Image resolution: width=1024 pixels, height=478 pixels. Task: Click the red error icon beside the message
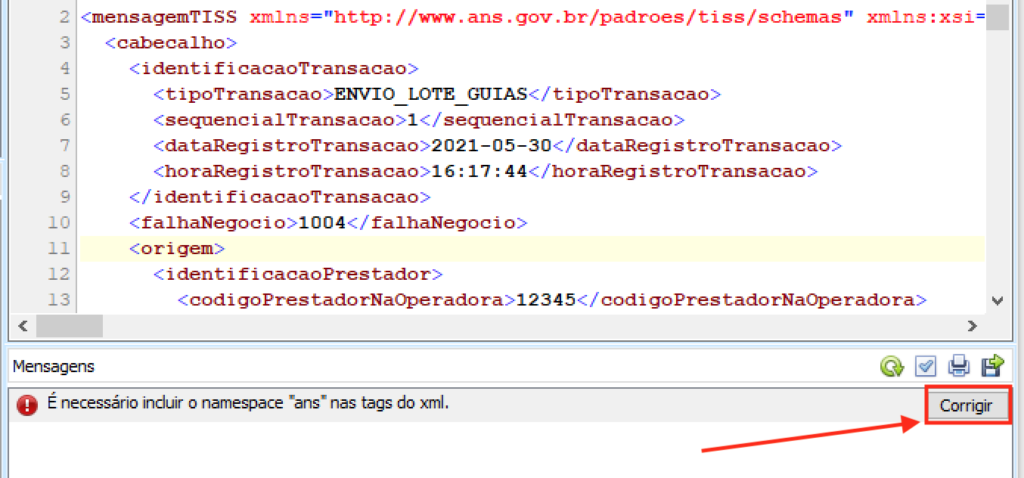(x=29, y=405)
